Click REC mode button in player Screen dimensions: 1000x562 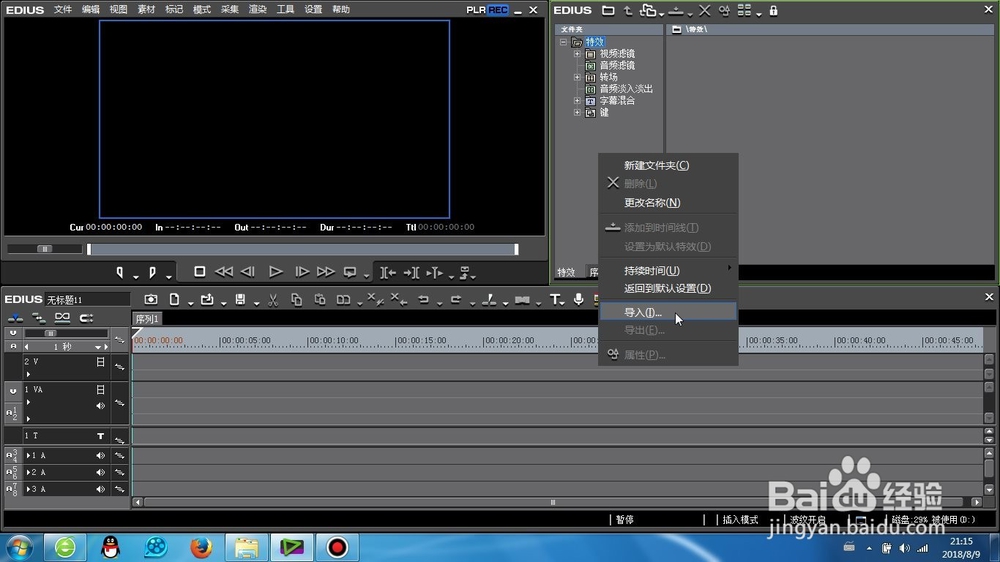click(498, 10)
